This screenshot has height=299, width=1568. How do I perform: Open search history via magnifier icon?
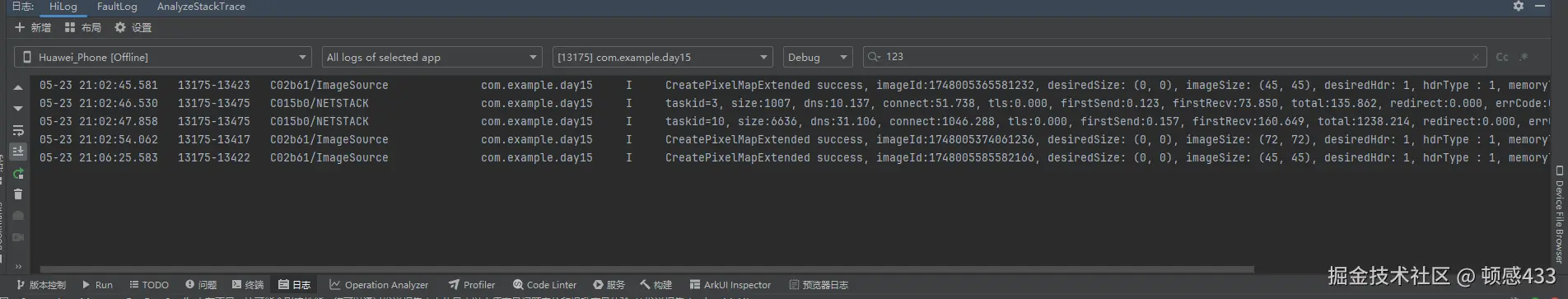(874, 57)
